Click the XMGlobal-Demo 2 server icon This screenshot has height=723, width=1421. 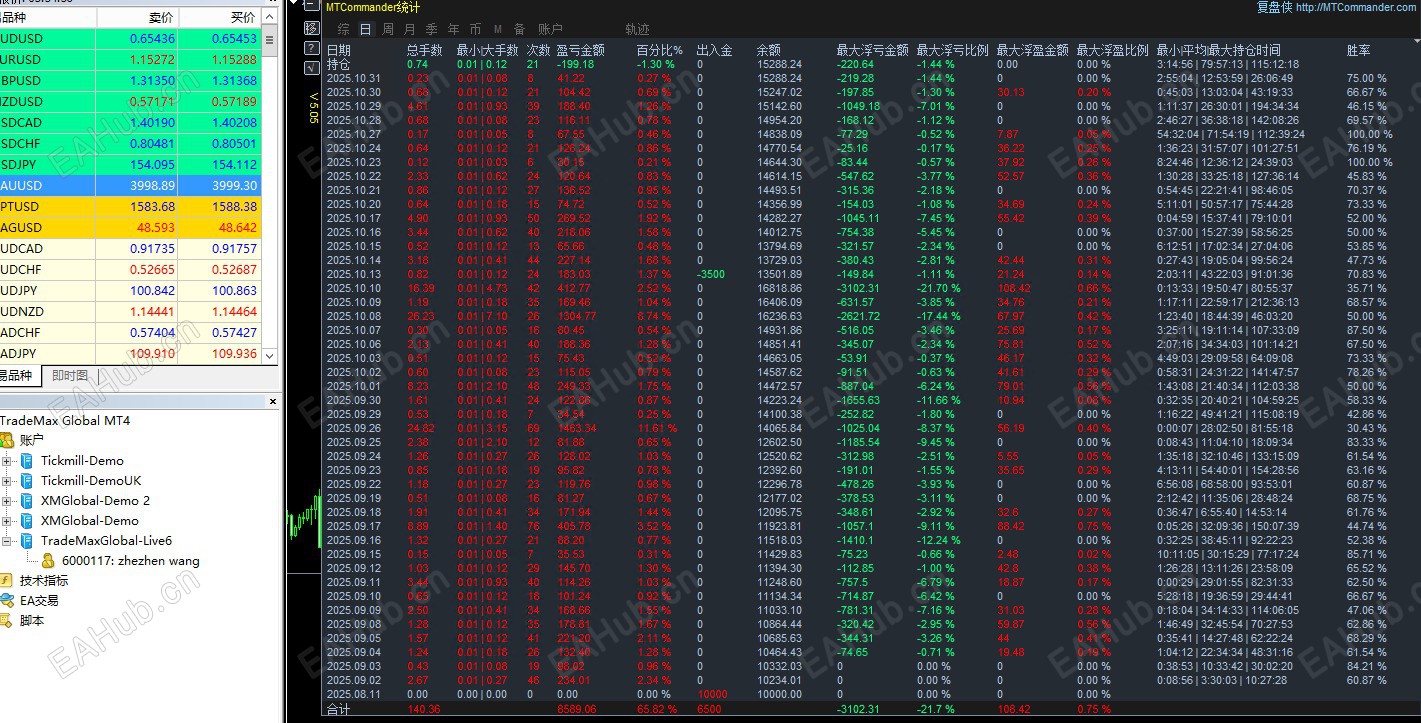(x=27, y=501)
